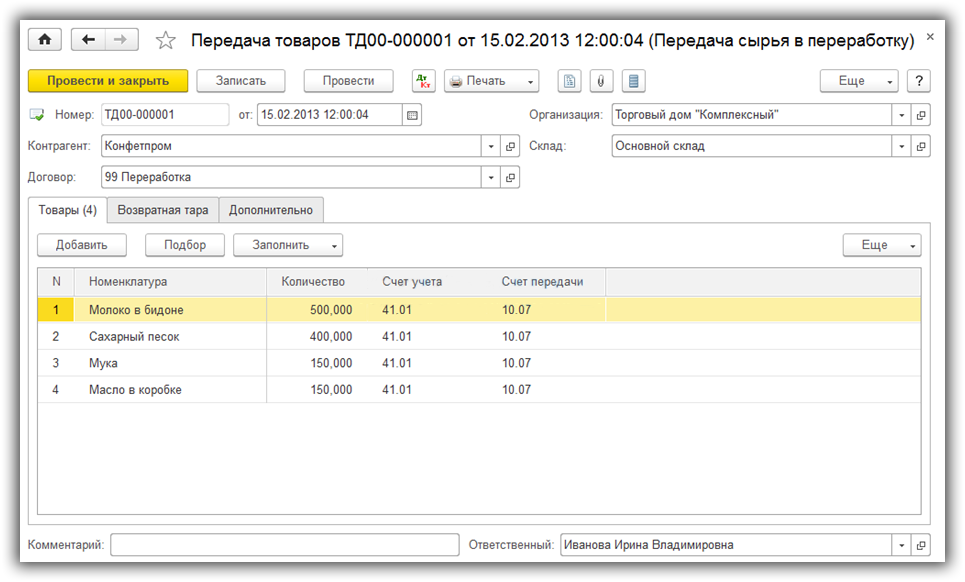
Task: Open calendar picker next to date field
Action: [411, 115]
